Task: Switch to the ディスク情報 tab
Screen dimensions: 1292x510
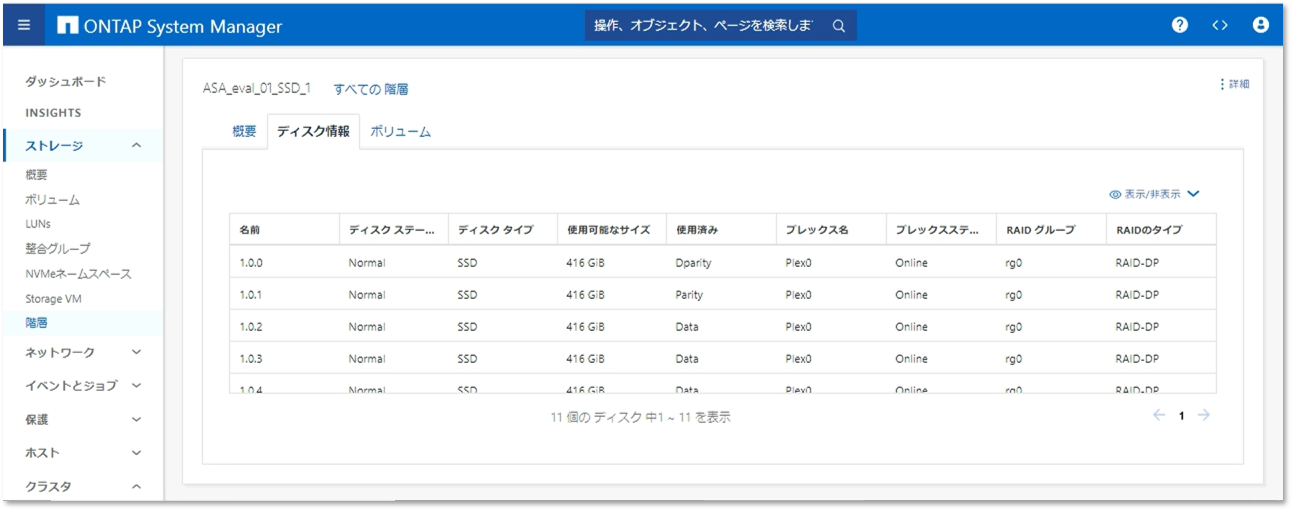Action: point(313,131)
